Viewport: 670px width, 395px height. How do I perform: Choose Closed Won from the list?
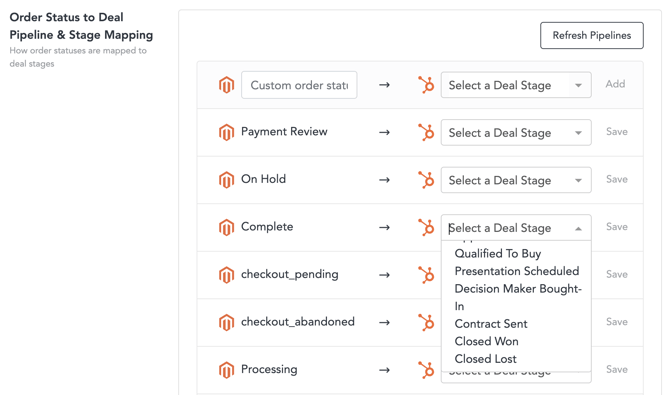pyautogui.click(x=486, y=341)
